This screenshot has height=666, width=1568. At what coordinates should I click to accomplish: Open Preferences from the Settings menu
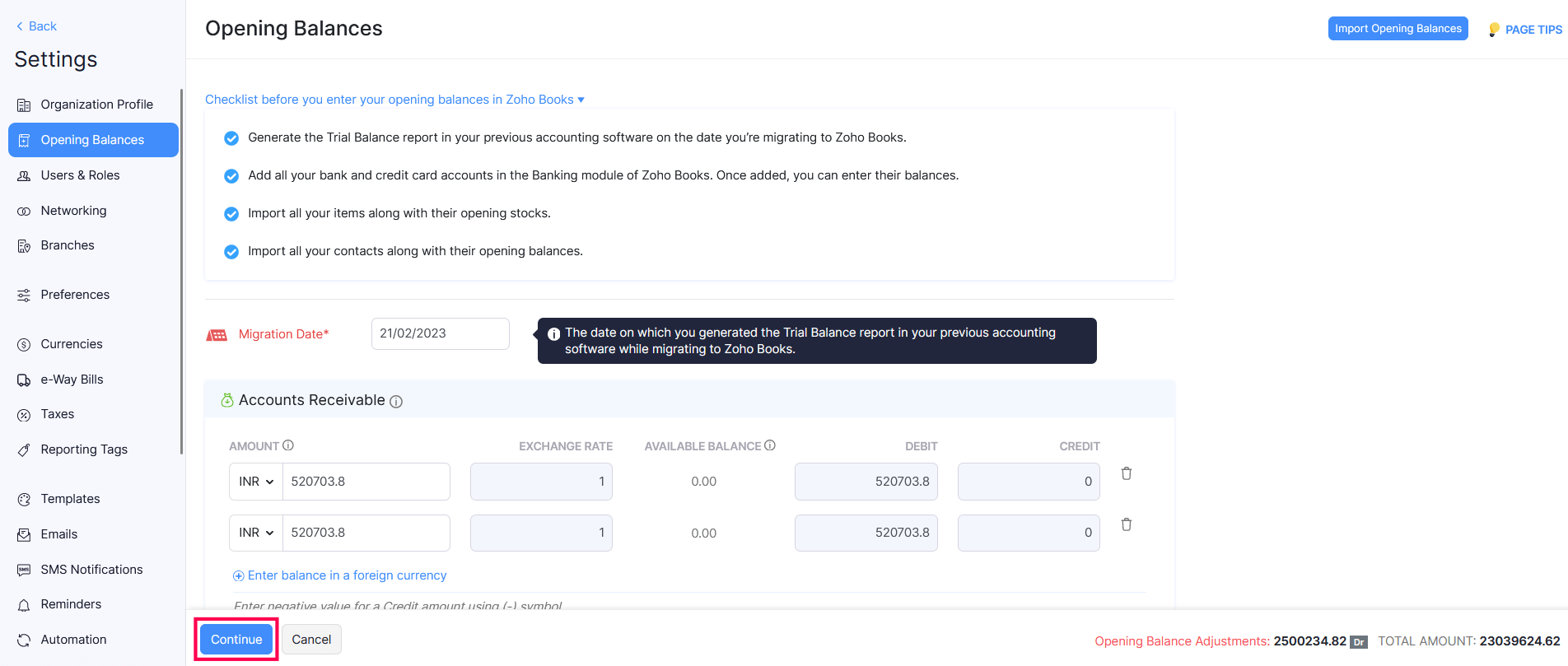pos(75,294)
